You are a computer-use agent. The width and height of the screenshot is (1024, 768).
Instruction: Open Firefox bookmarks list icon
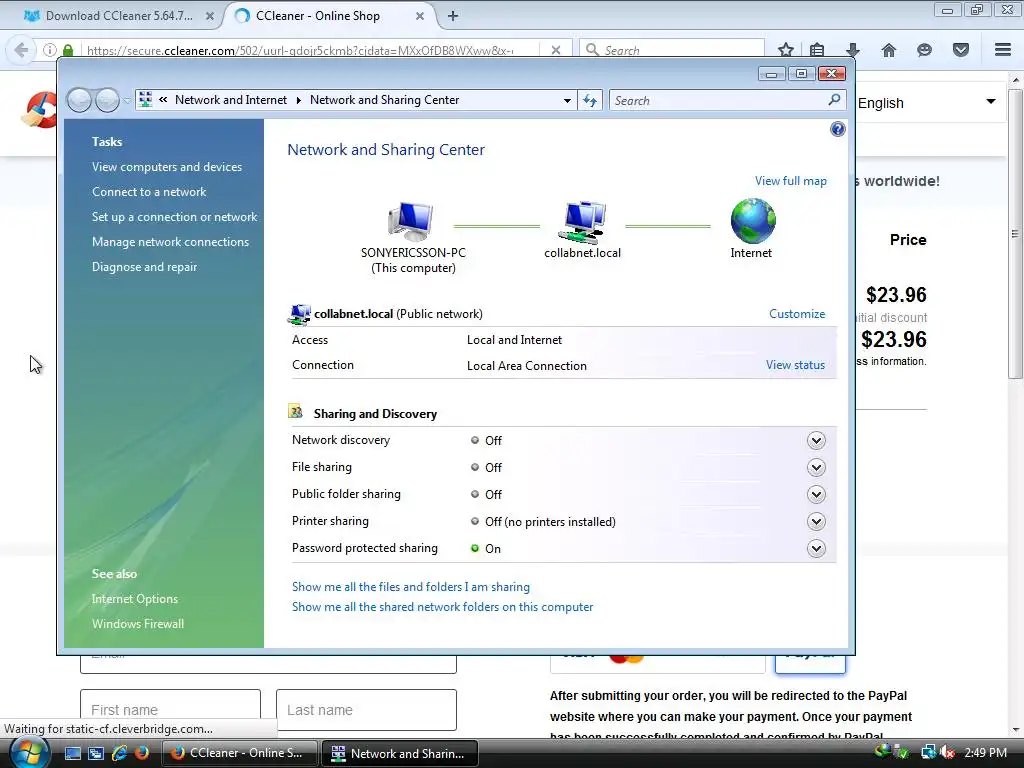[817, 50]
